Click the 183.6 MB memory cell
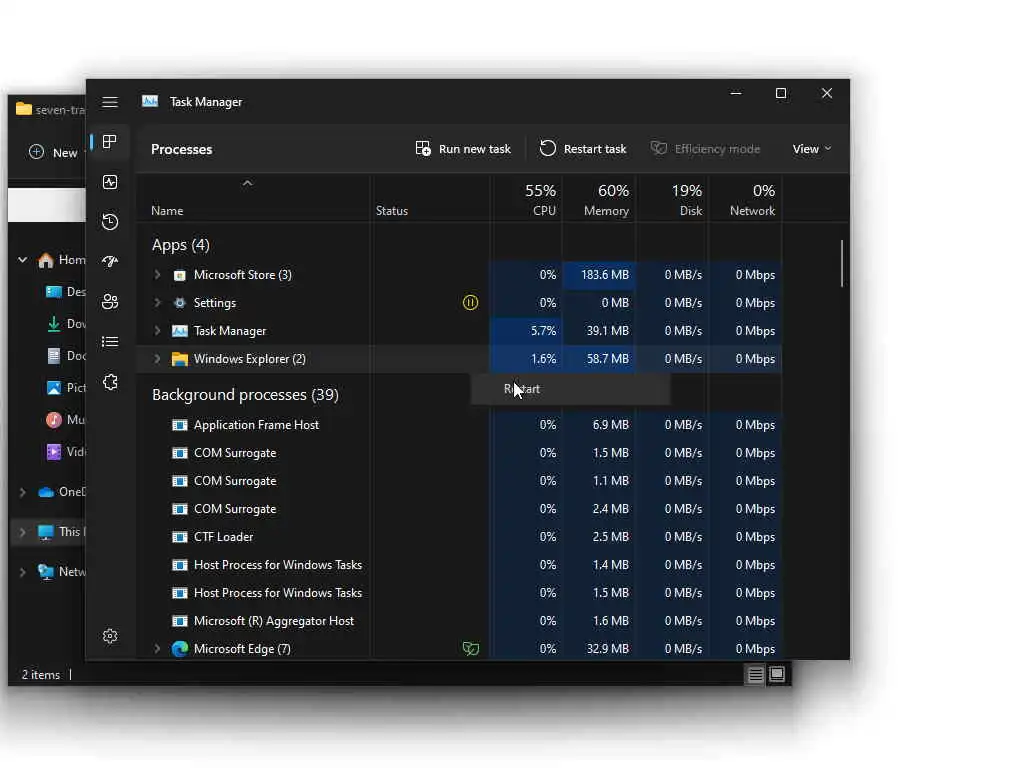This screenshot has height=768, width=1024. 600,275
